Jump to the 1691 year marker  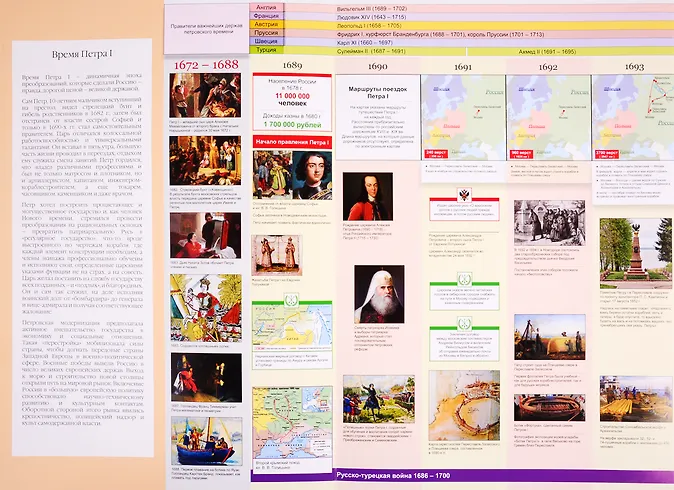click(462, 66)
